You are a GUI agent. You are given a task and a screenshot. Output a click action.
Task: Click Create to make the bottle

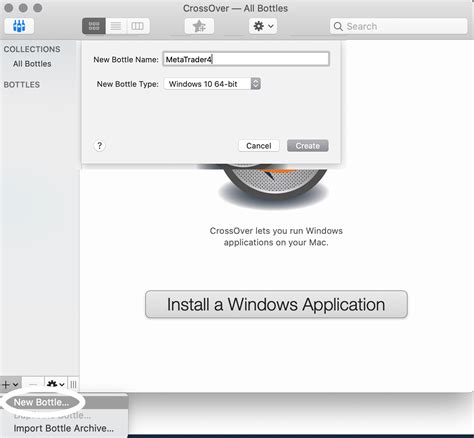308,146
